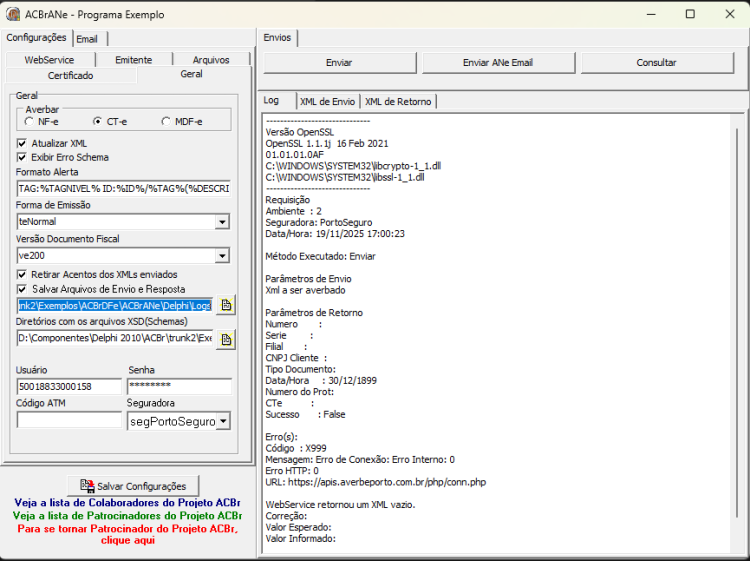Click Usuário input field
Viewport: 750px width, 561px height.
[x=69, y=386]
